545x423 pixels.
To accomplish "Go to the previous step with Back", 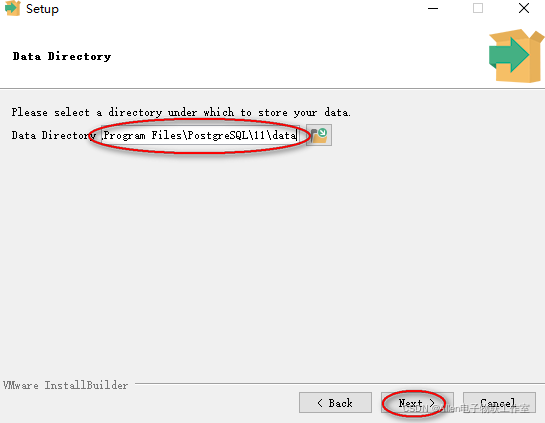I will pyautogui.click(x=335, y=403).
